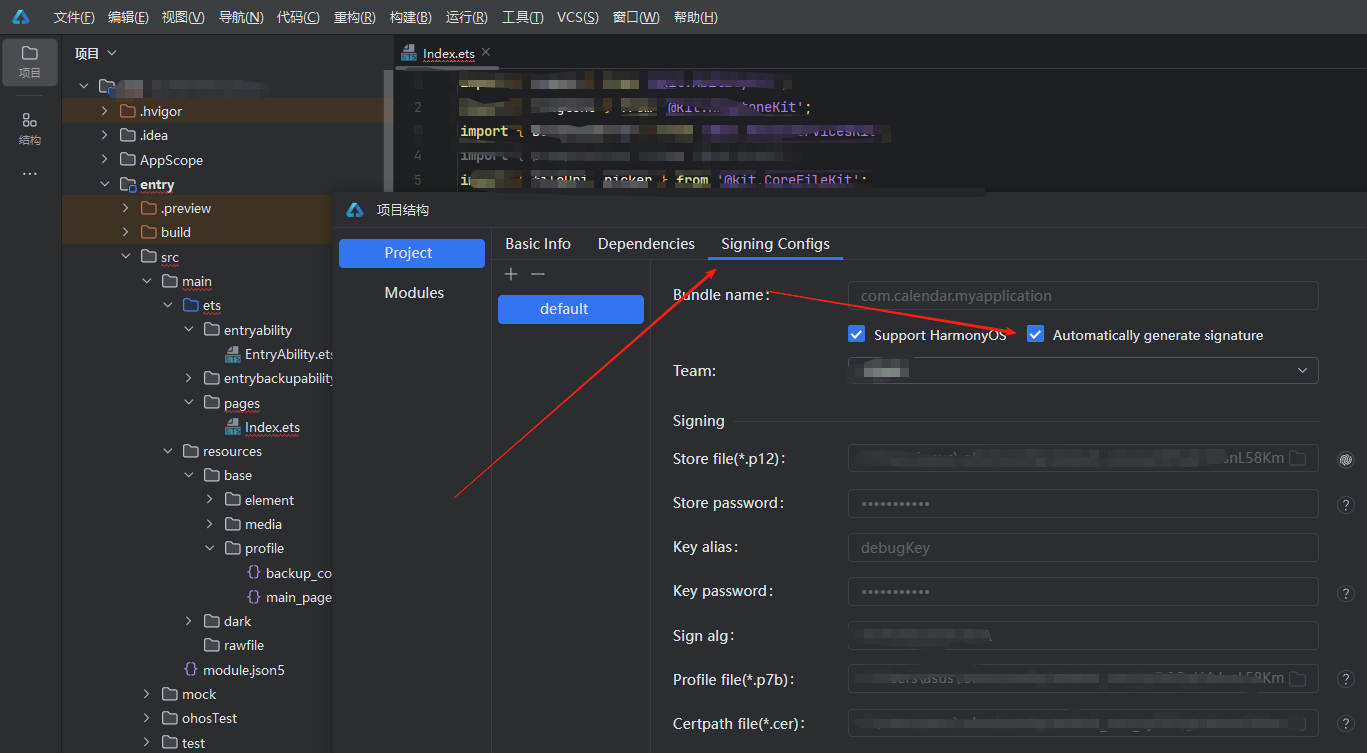
Task: Switch to the Basic Info tab
Action: (538, 244)
